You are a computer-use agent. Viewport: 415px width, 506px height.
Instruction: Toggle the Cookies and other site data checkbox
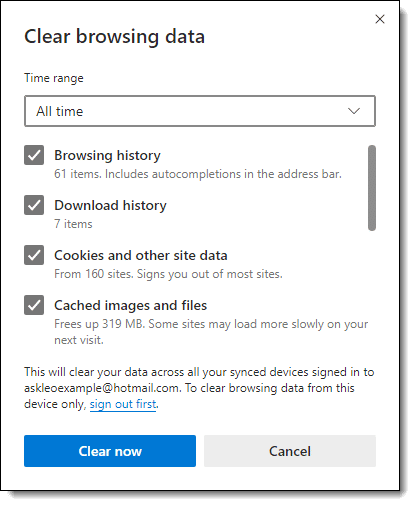[x=34, y=255]
